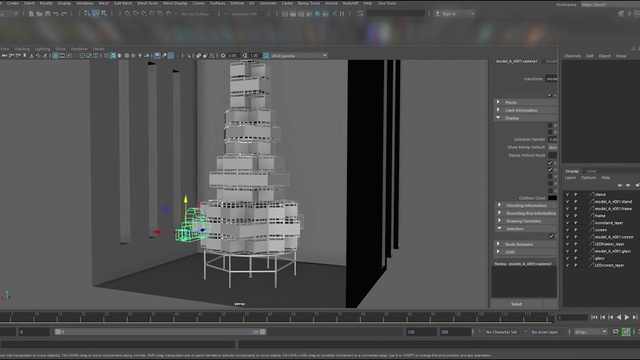Toggle visibility of the glass layer
640x360 pixels.
pyautogui.click(x=567, y=258)
